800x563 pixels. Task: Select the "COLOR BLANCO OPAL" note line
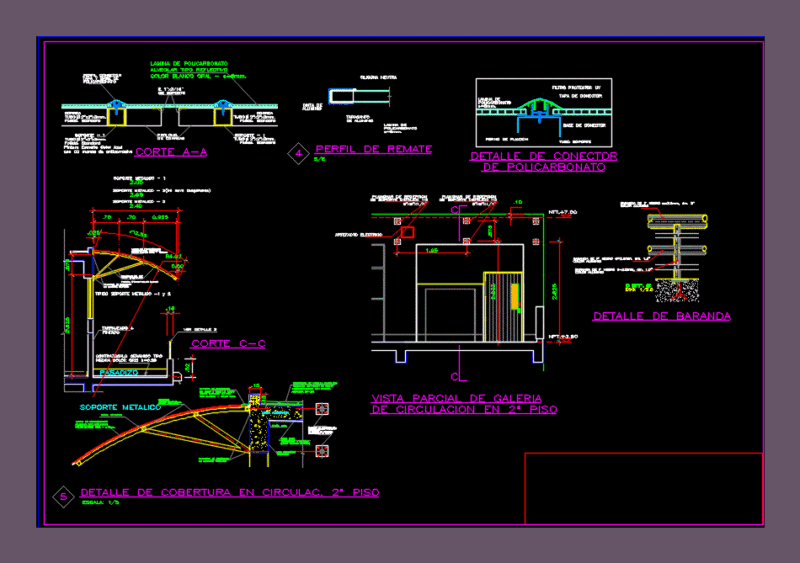pos(198,76)
